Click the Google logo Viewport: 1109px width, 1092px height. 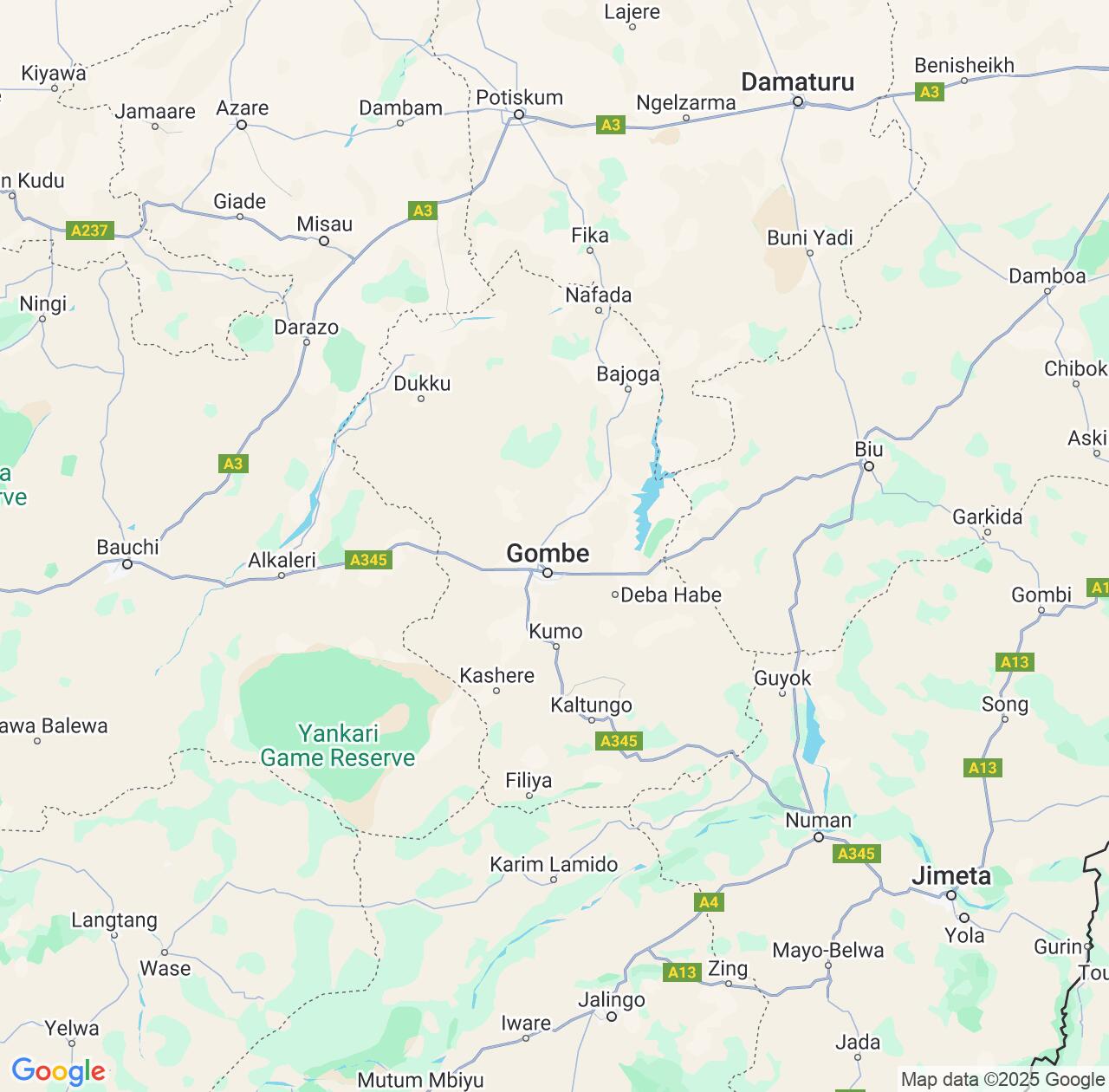coord(58,1072)
